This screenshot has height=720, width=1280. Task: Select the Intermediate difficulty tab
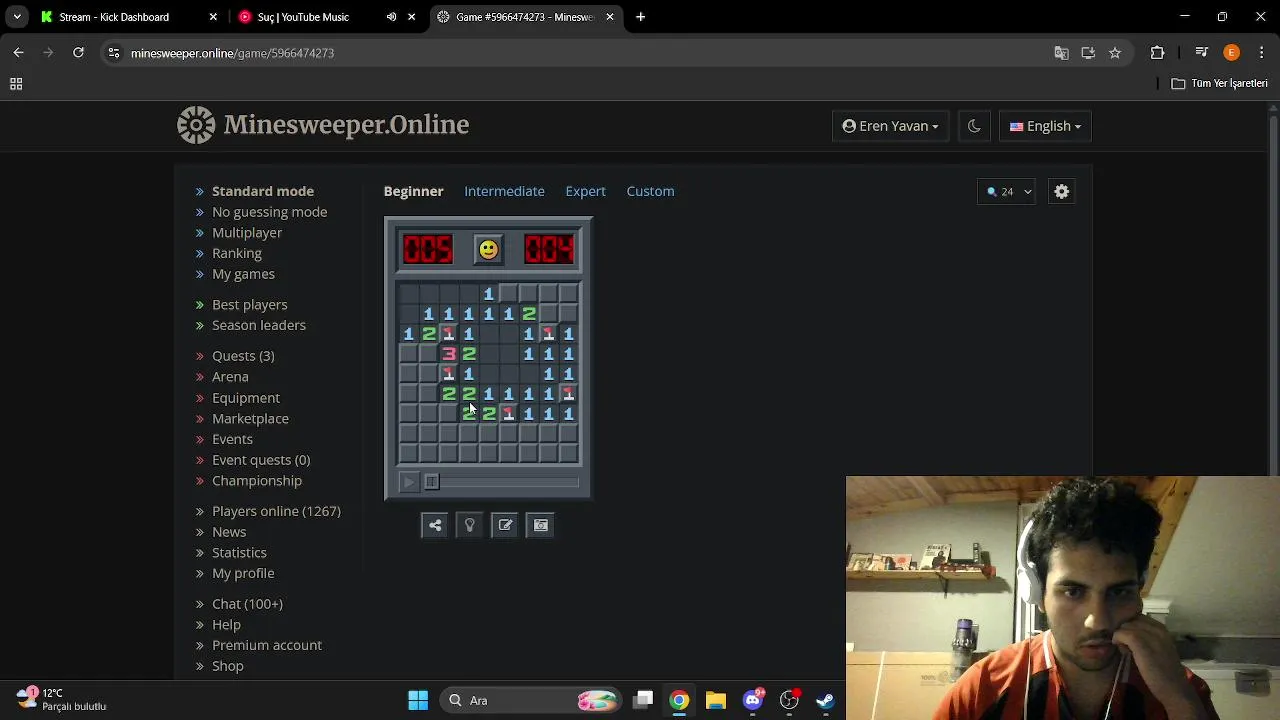pyautogui.click(x=504, y=191)
